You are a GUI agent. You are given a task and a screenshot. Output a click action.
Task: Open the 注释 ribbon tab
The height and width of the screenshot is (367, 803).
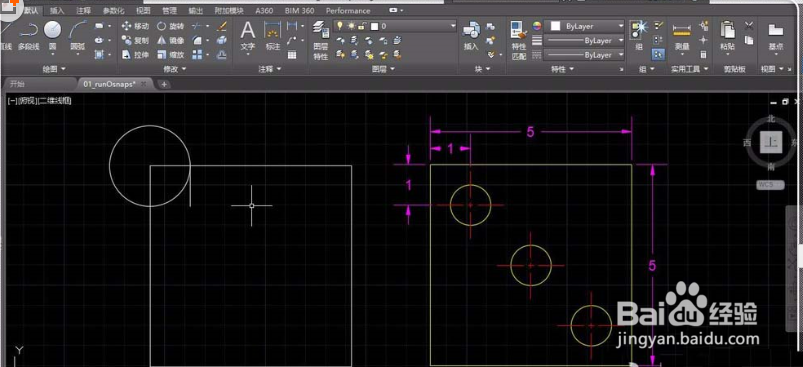click(83, 11)
